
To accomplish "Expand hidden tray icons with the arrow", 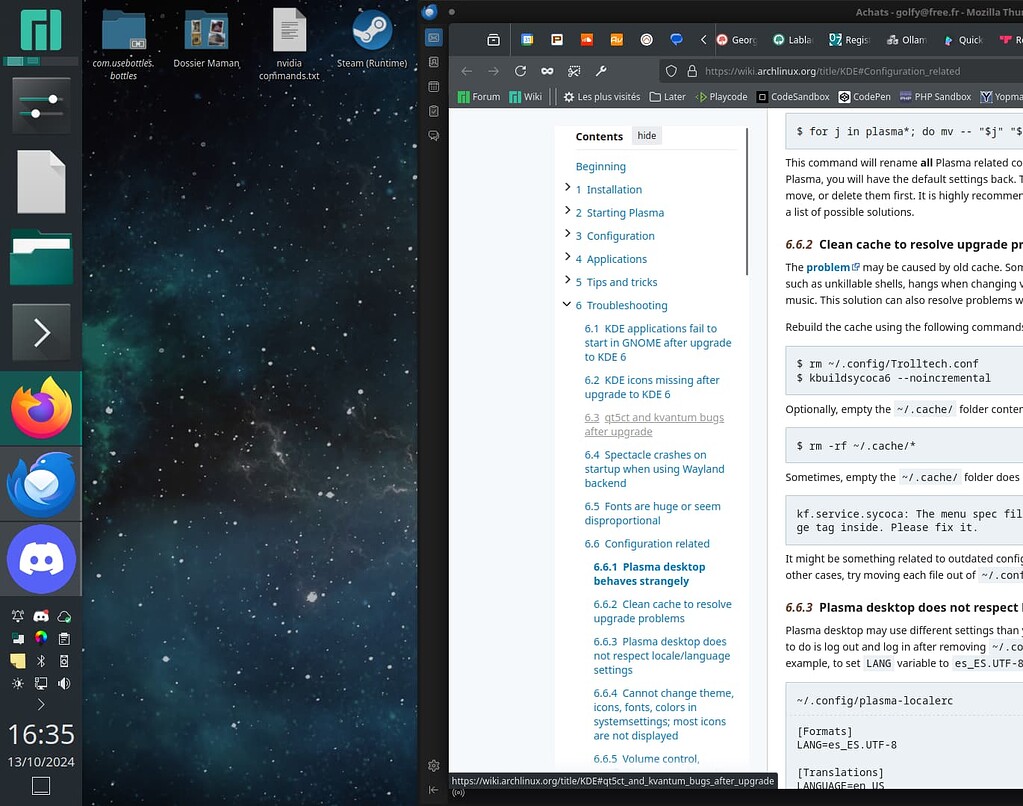I will [40, 704].
